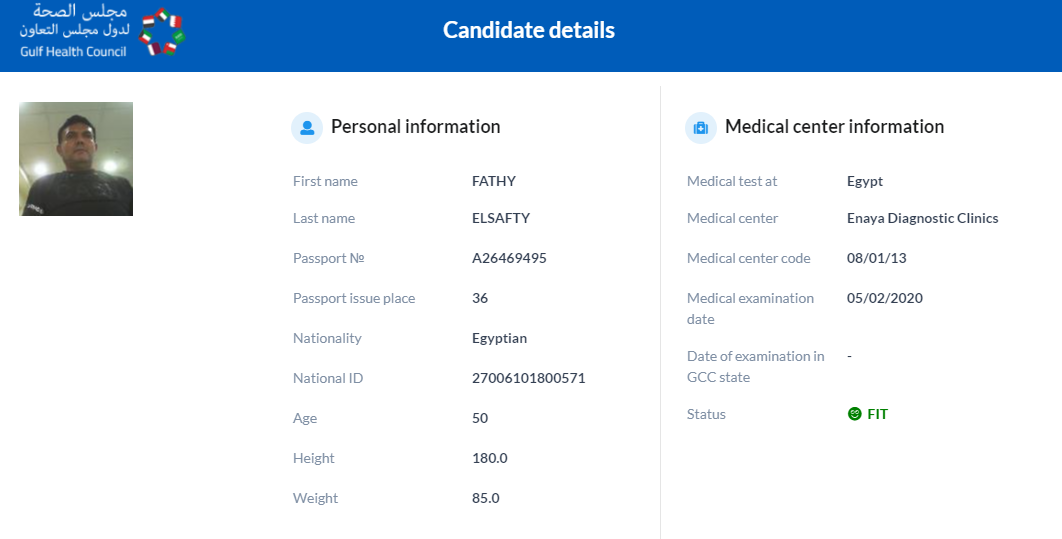Image resolution: width=1062 pixels, height=539 pixels.
Task: Click the passport number A26469495
Action: pyautogui.click(x=509, y=258)
